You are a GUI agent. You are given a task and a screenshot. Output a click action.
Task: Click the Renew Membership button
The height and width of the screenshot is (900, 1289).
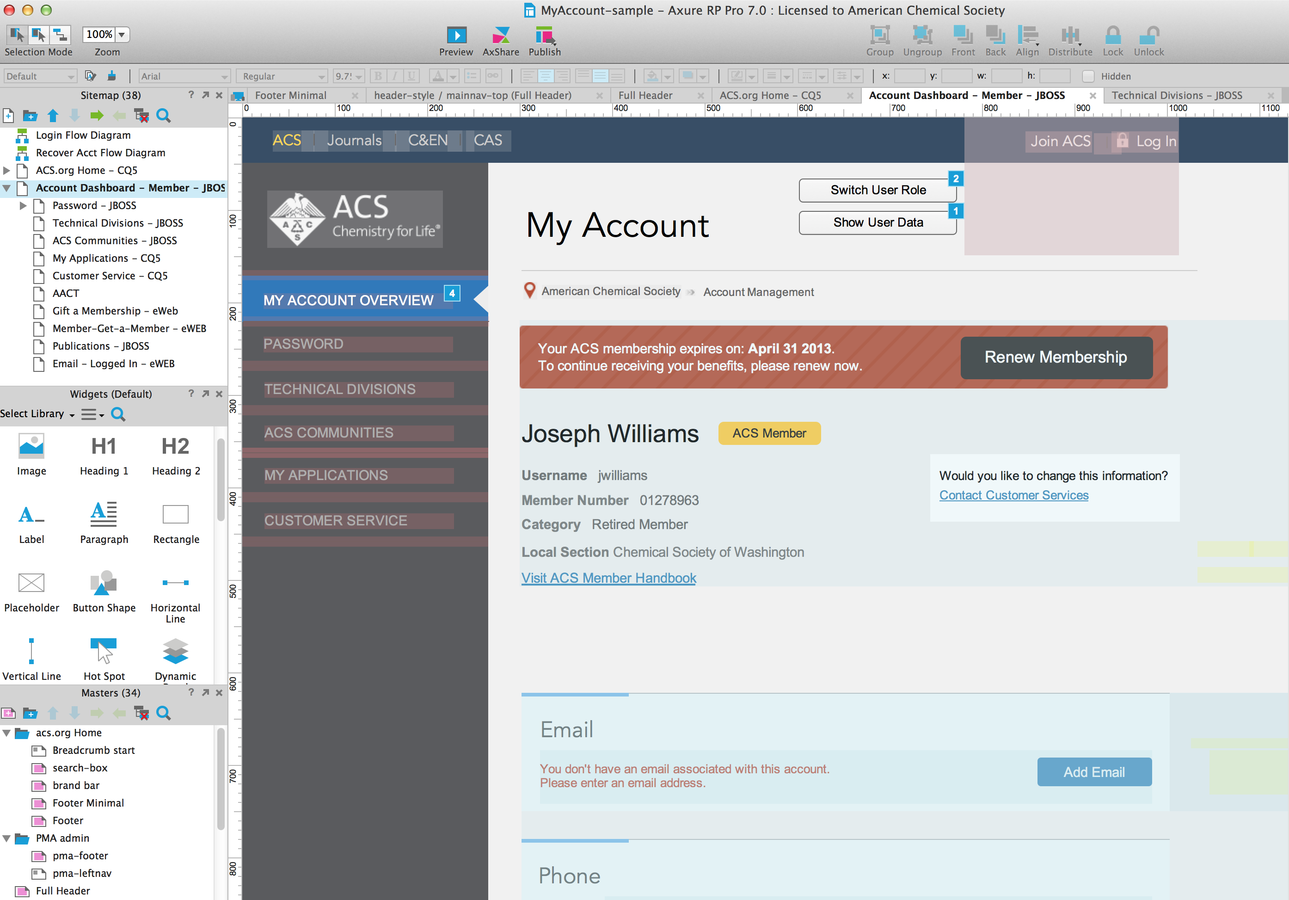click(1056, 357)
